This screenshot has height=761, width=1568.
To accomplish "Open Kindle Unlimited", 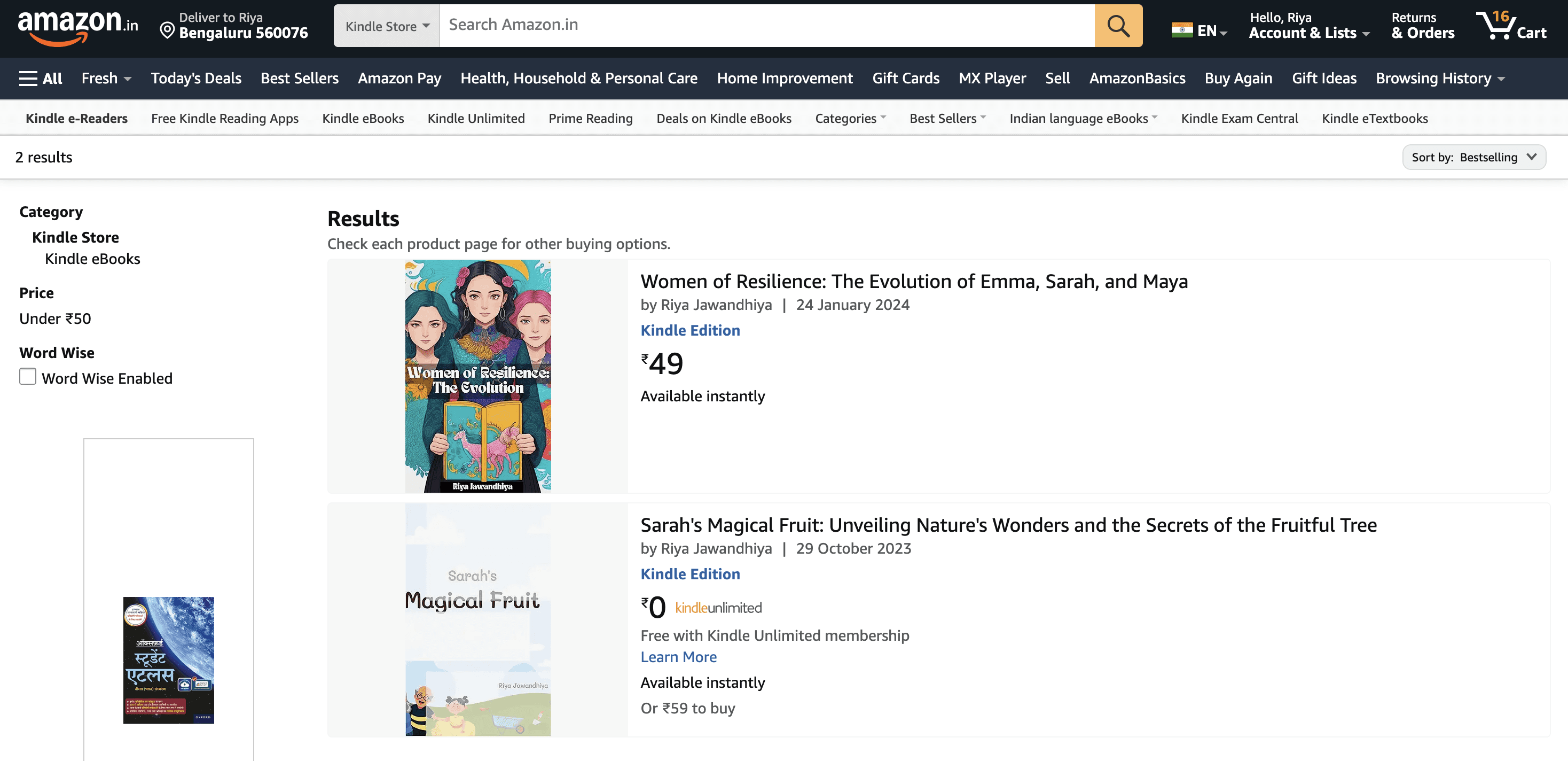I will pyautogui.click(x=476, y=118).
